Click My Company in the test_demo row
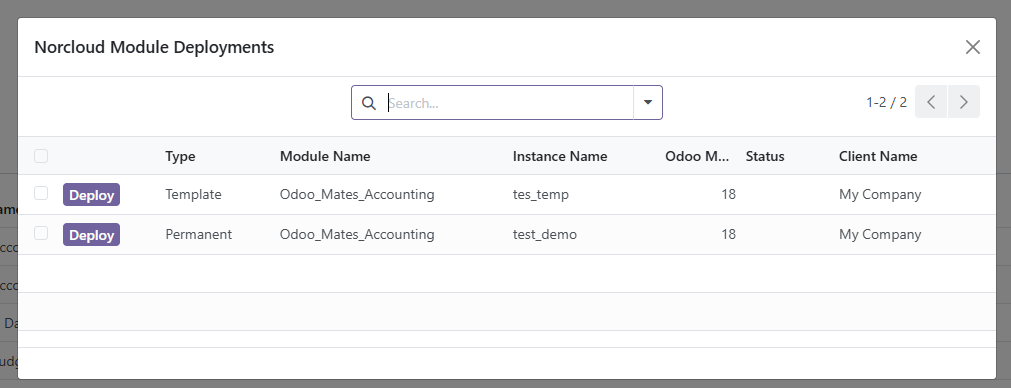 (x=880, y=234)
